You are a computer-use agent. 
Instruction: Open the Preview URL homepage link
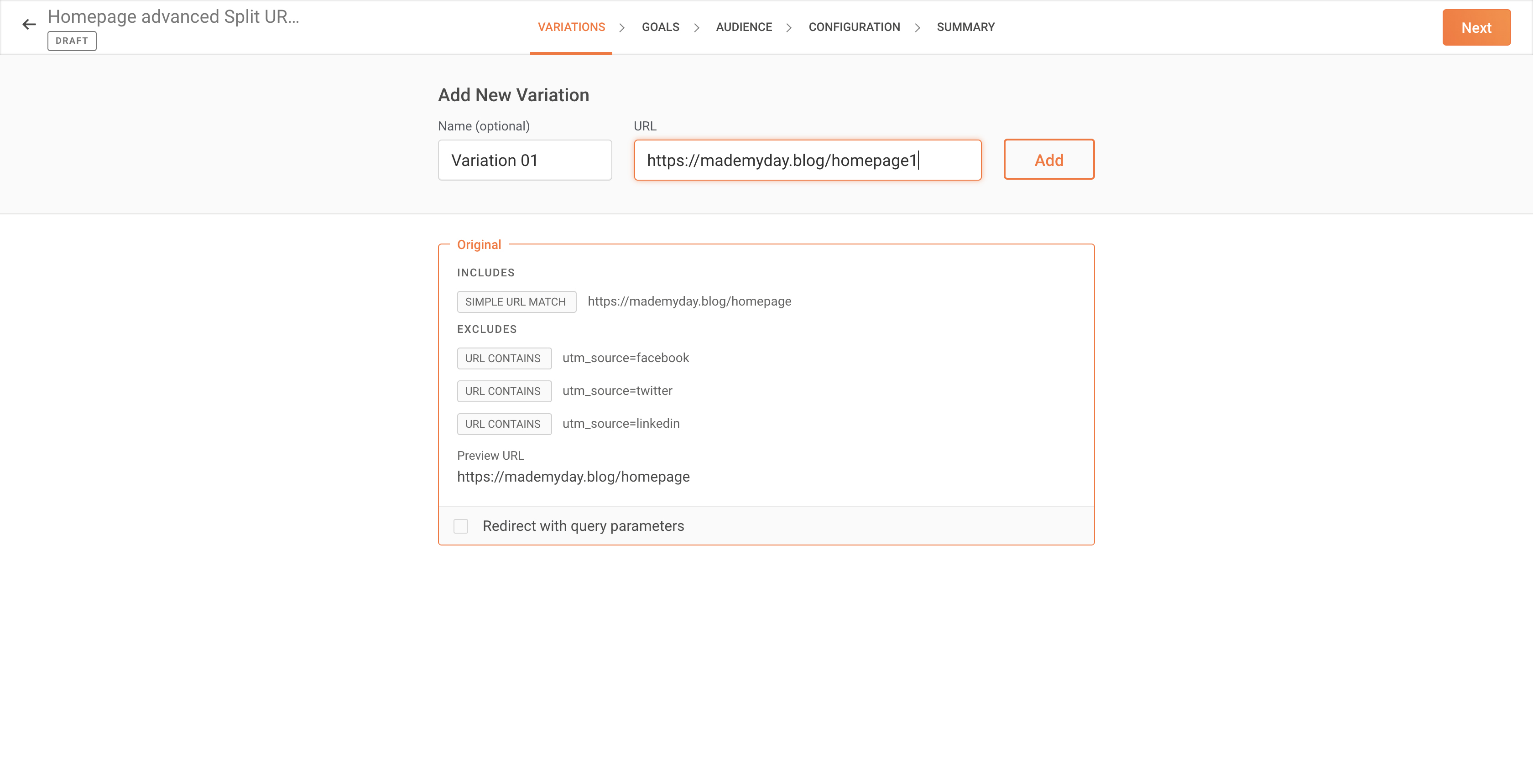click(573, 477)
